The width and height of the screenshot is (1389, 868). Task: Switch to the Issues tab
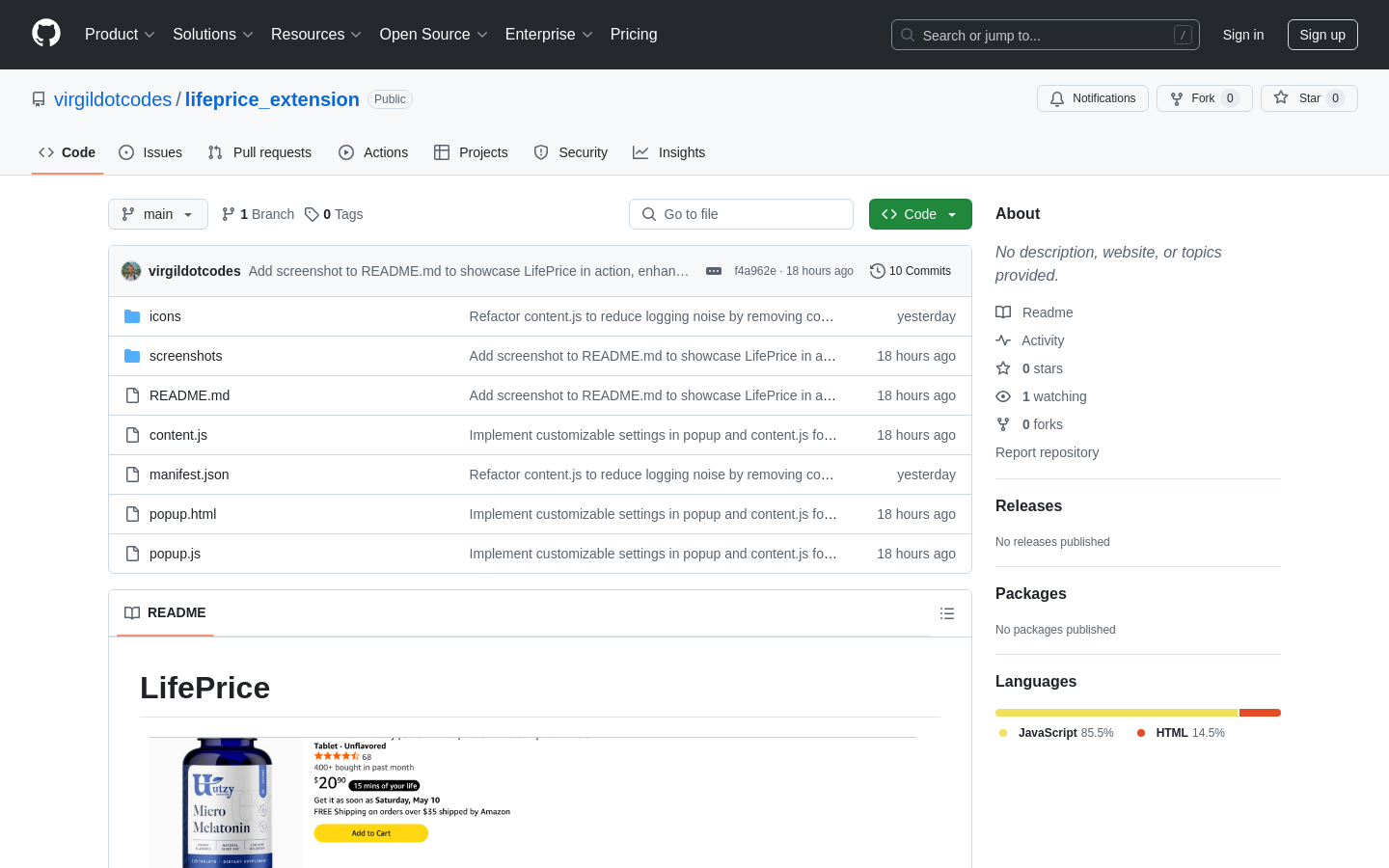[x=150, y=152]
